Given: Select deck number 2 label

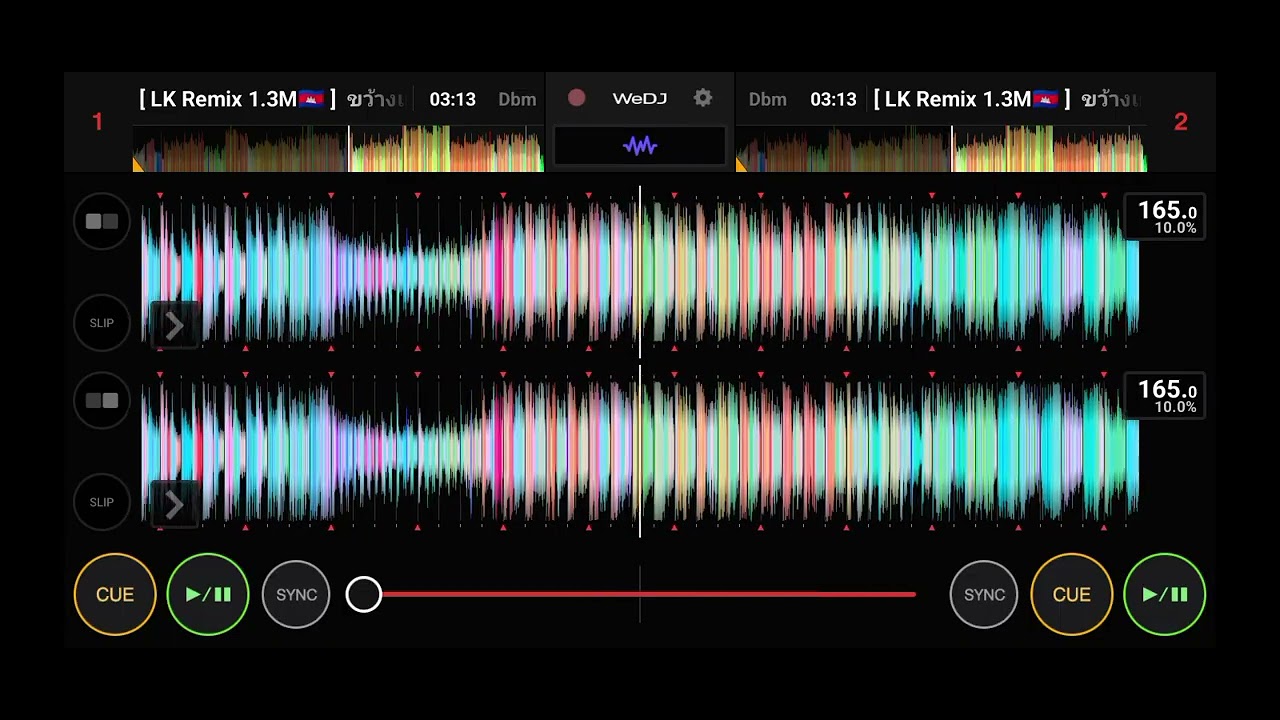Looking at the screenshot, I should coord(1181,122).
